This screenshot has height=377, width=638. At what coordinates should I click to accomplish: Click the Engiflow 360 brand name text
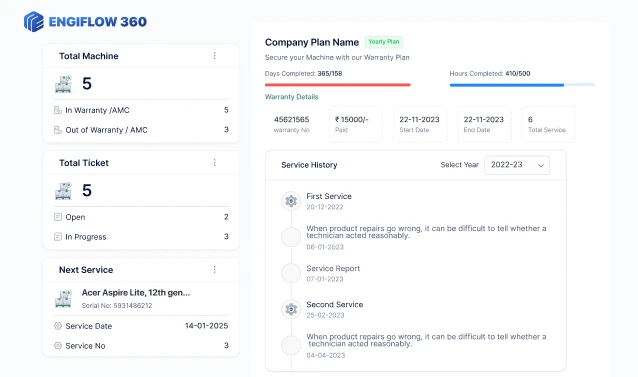(x=98, y=22)
